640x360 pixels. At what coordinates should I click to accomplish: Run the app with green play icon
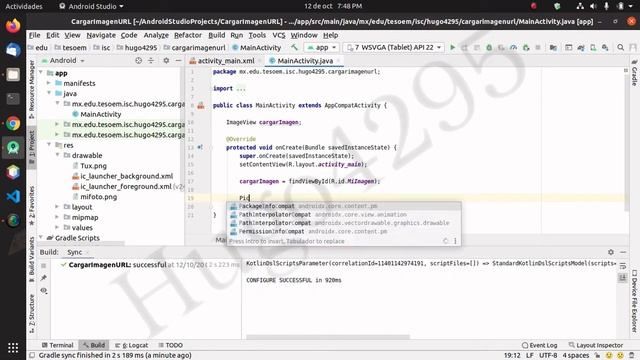452,47
